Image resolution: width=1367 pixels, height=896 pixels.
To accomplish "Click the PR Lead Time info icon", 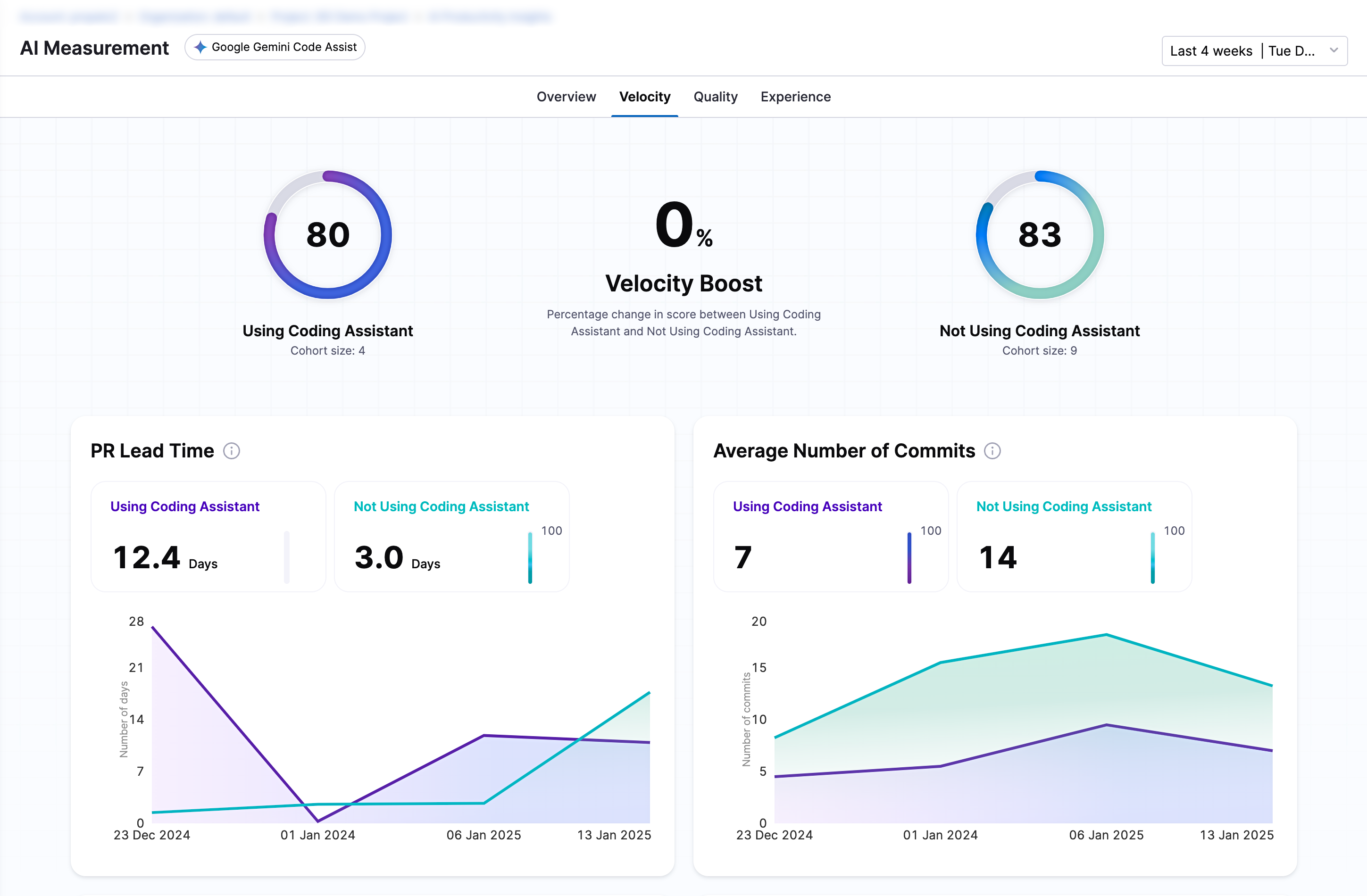I will pyautogui.click(x=232, y=451).
